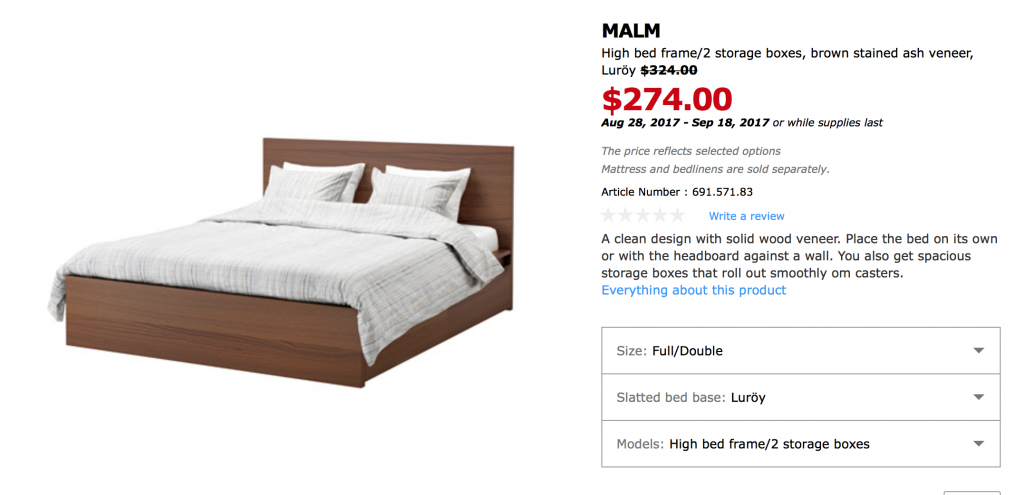Open "Everything about this product" link
Image resolution: width=1024 pixels, height=495 pixels.
(x=693, y=290)
